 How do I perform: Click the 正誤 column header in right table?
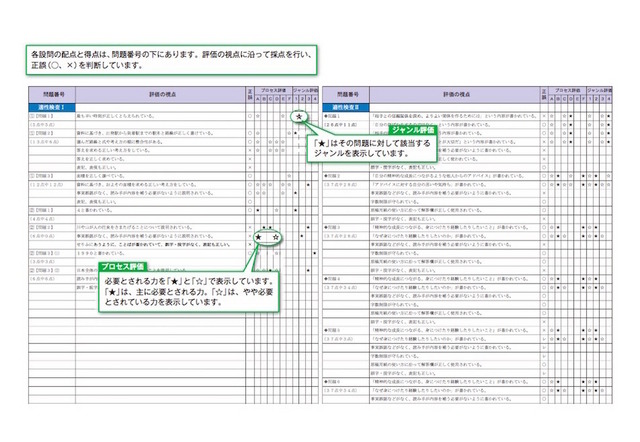(x=544, y=95)
